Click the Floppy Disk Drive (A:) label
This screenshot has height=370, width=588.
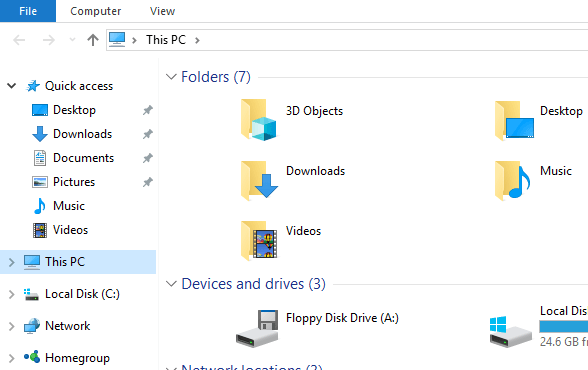coord(342,318)
